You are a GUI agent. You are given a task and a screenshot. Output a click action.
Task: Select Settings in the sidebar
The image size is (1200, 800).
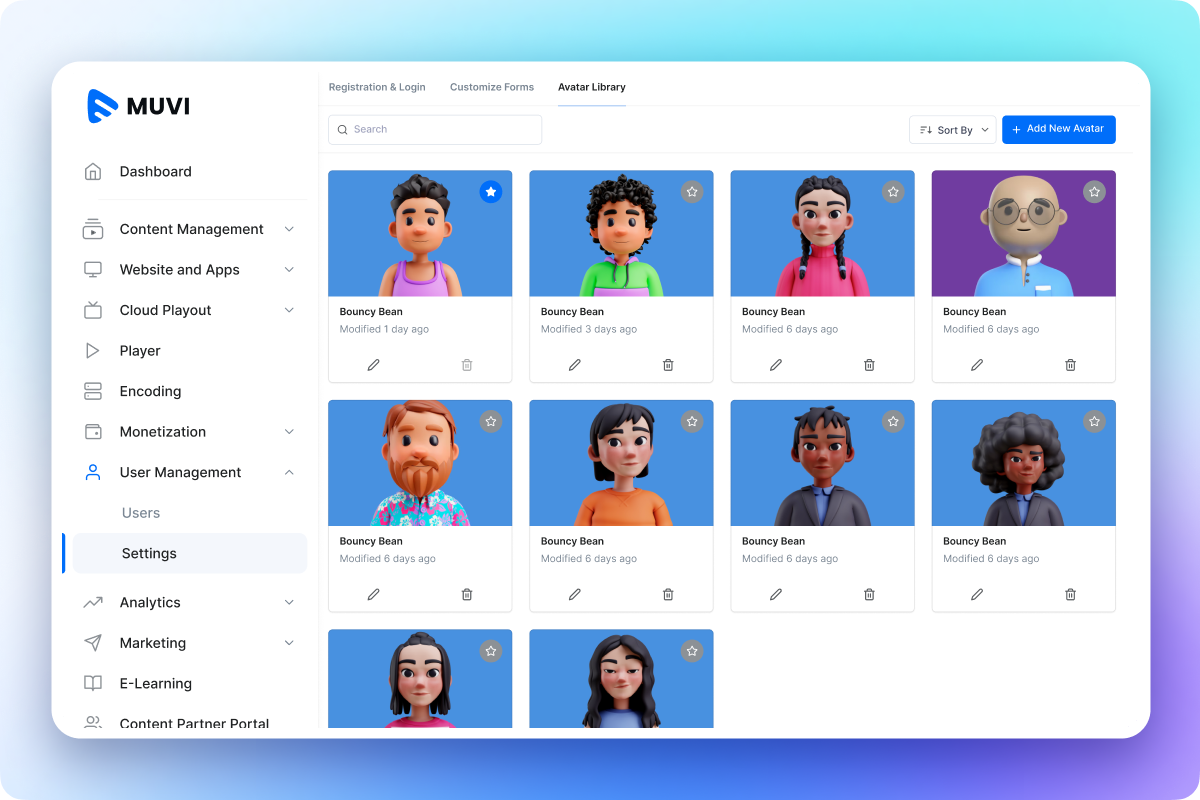[x=190, y=553]
